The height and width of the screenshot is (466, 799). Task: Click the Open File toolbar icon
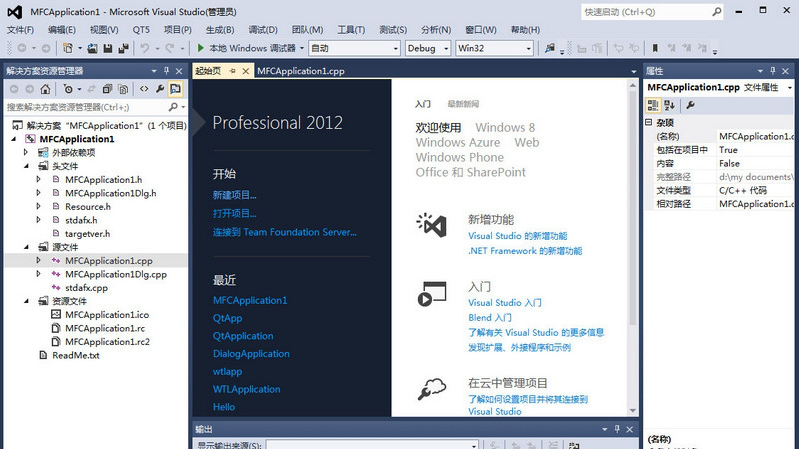92,48
